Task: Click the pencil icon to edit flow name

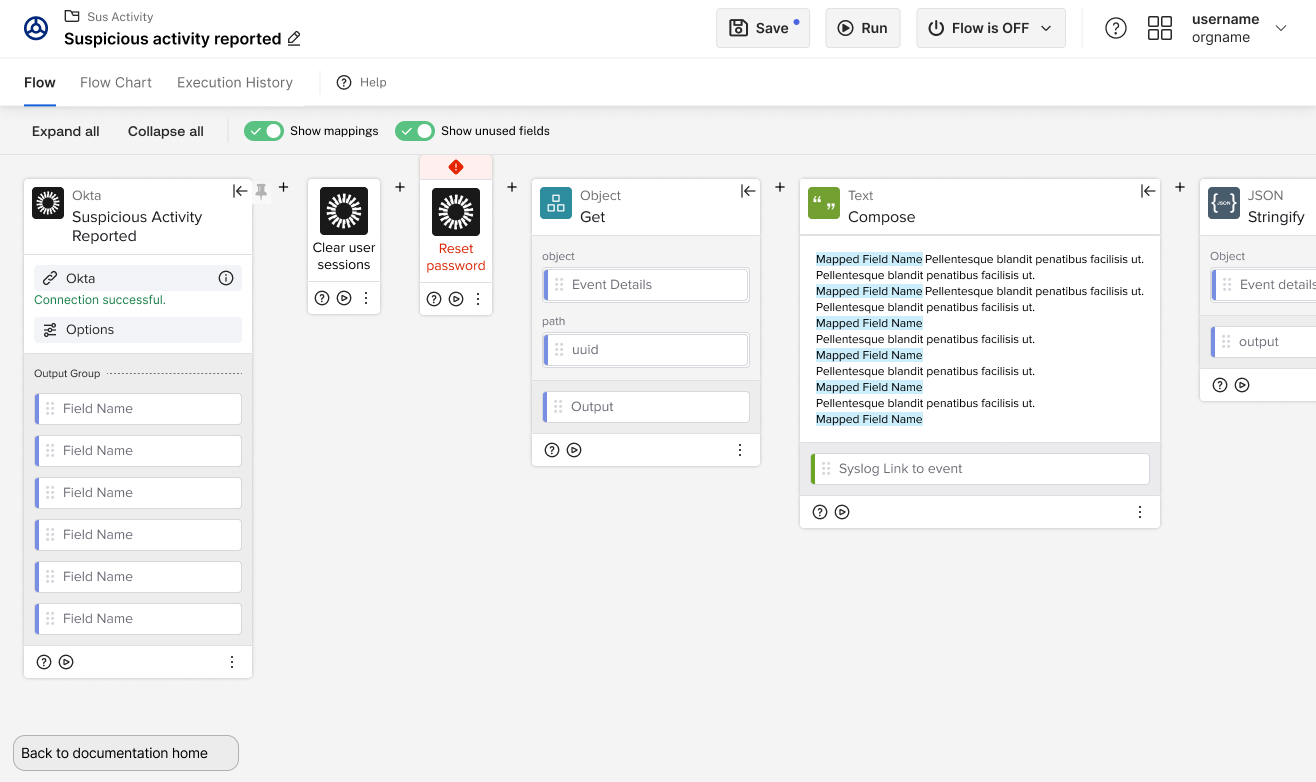Action: click(x=294, y=39)
